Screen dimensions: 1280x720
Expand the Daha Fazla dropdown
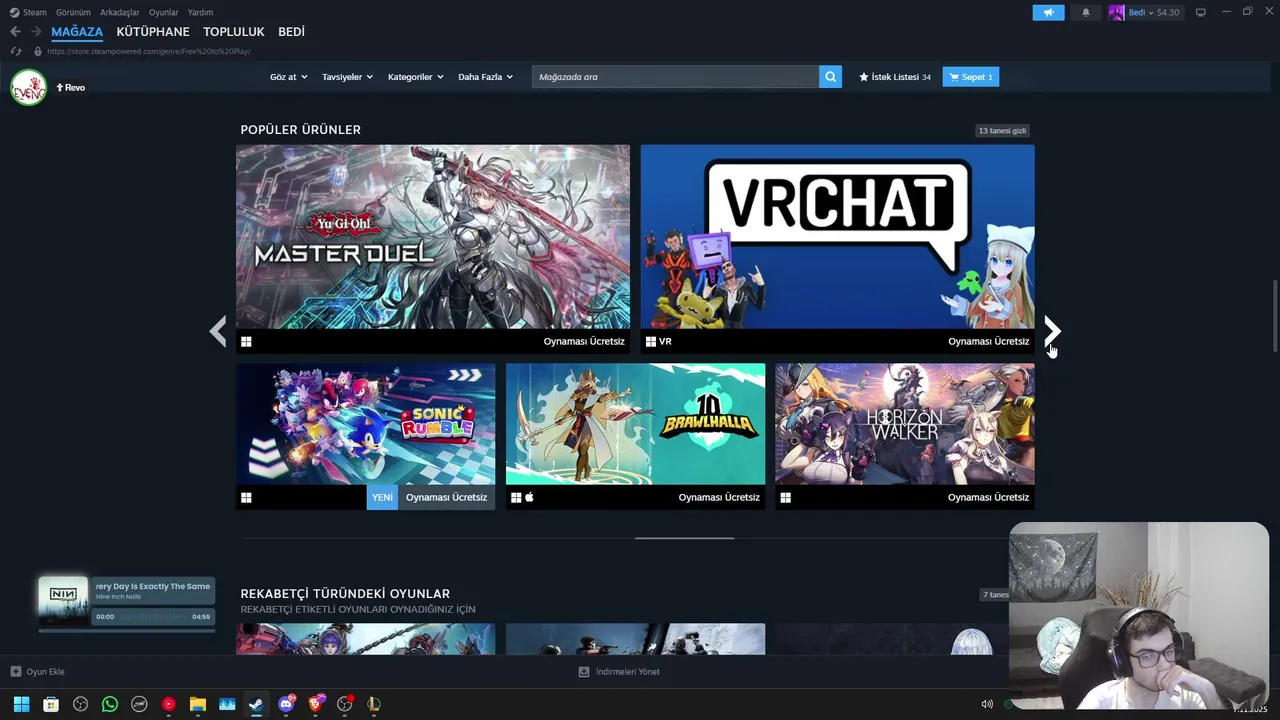pos(485,77)
